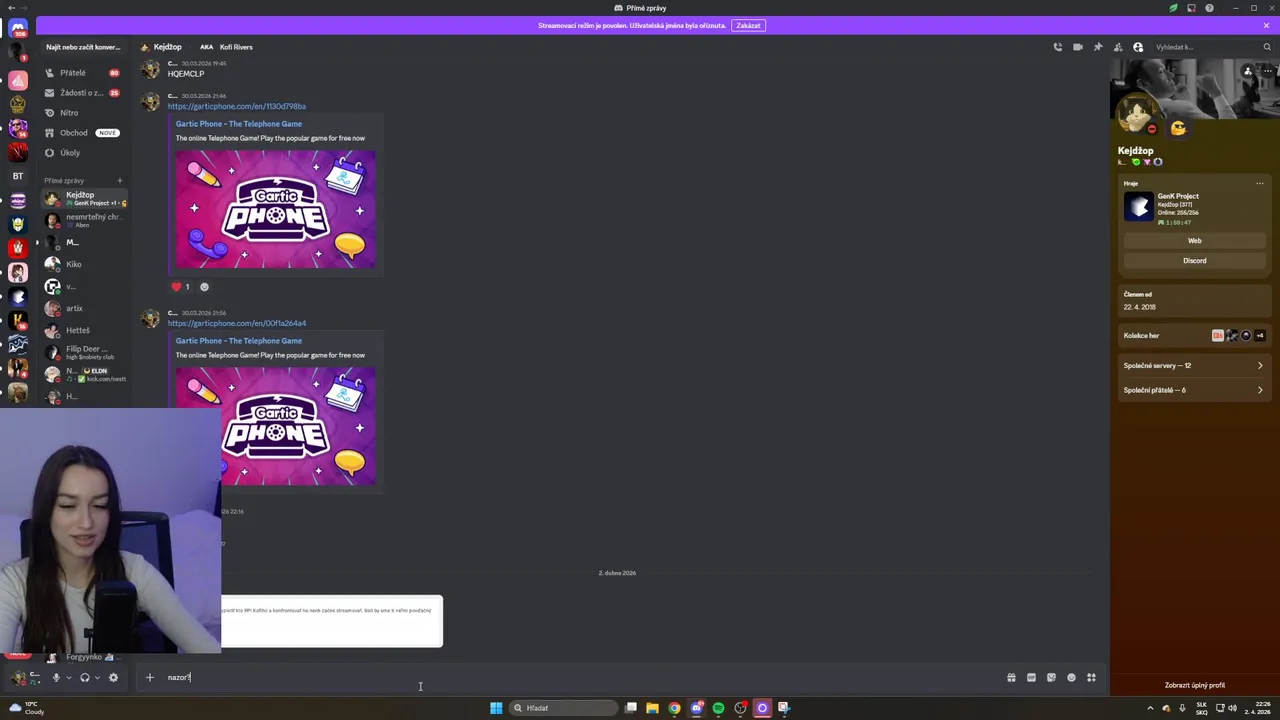Screen dimensions: 1280x720
Task: Open Spotify from taskbar
Action: (718, 708)
